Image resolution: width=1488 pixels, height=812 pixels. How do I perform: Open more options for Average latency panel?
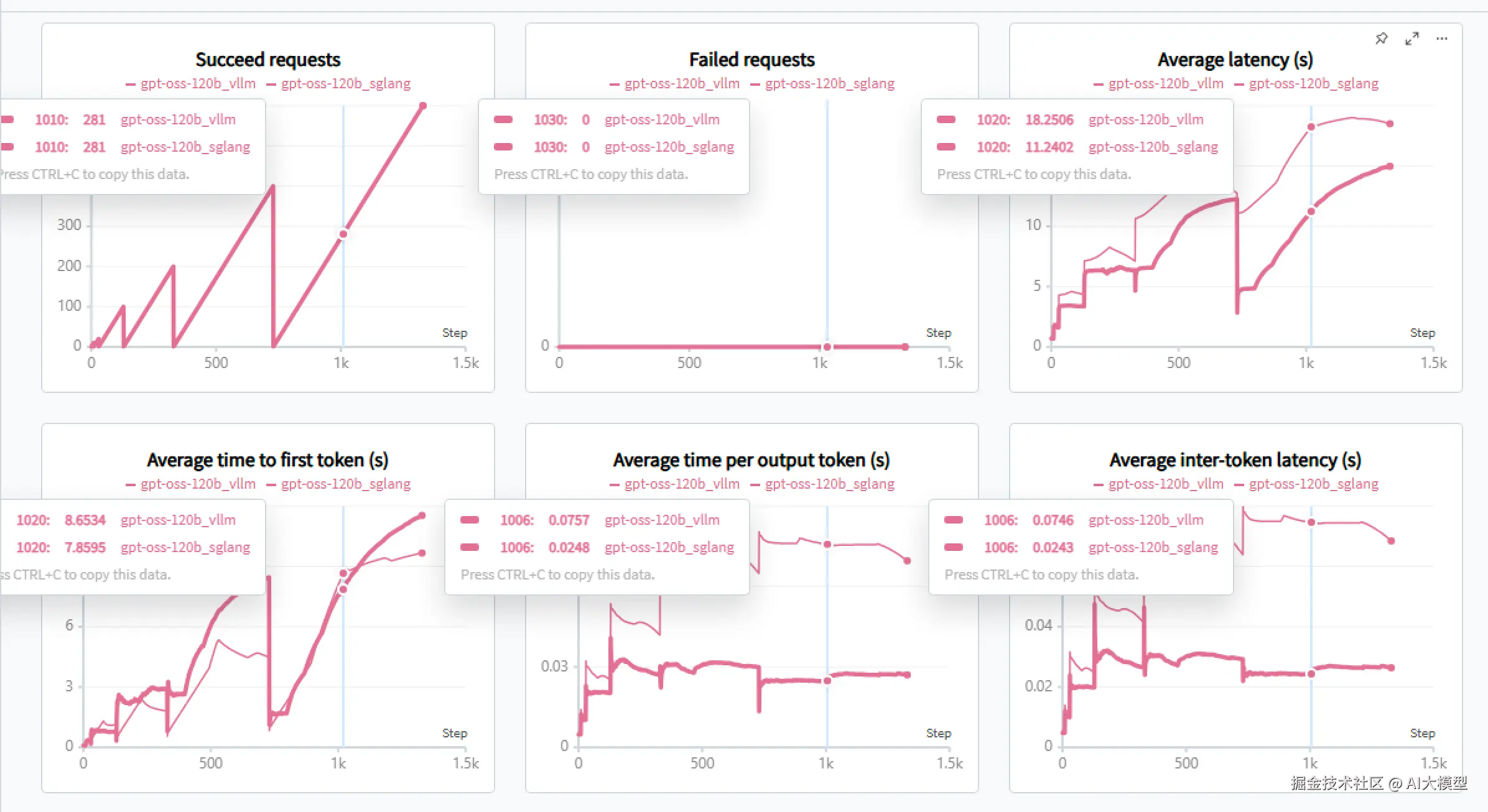1442,39
